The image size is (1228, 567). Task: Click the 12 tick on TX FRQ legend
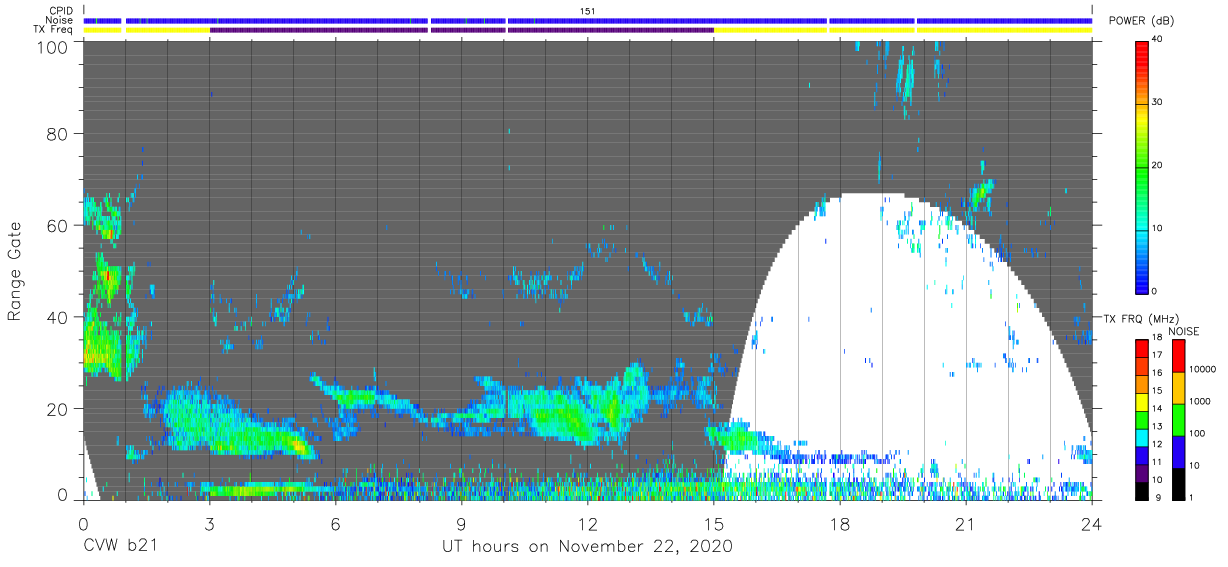coord(1155,444)
